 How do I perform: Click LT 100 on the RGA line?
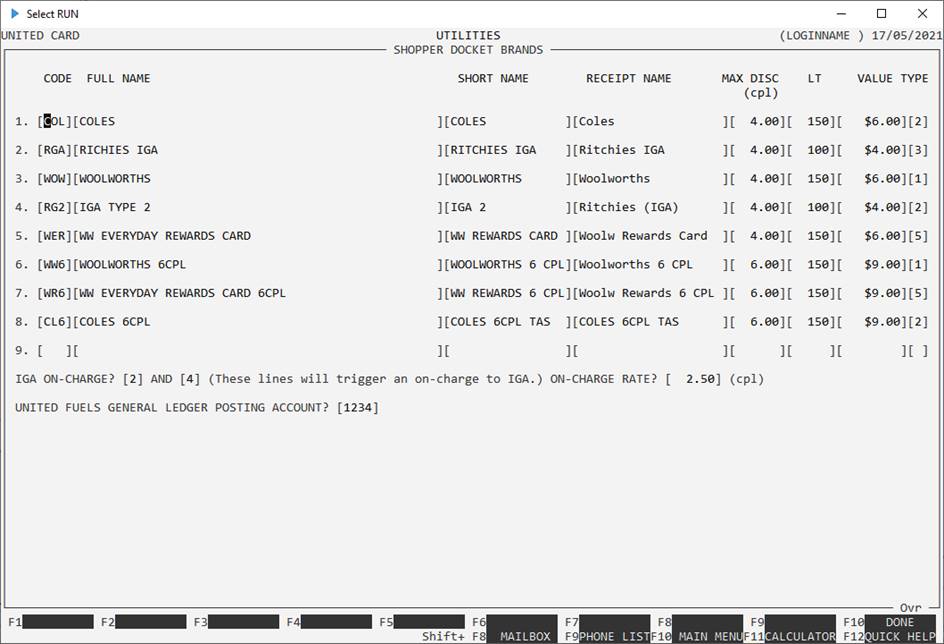[812, 150]
